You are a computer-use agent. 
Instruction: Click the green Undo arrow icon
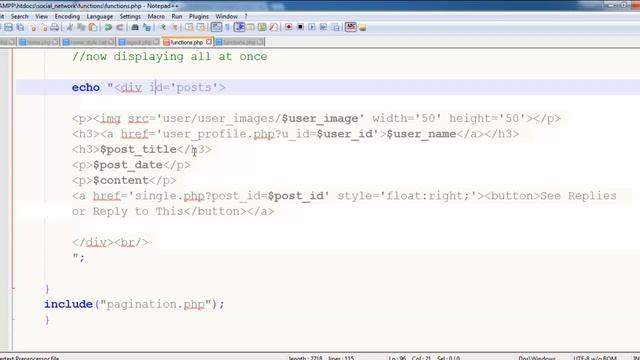coord(108,27)
